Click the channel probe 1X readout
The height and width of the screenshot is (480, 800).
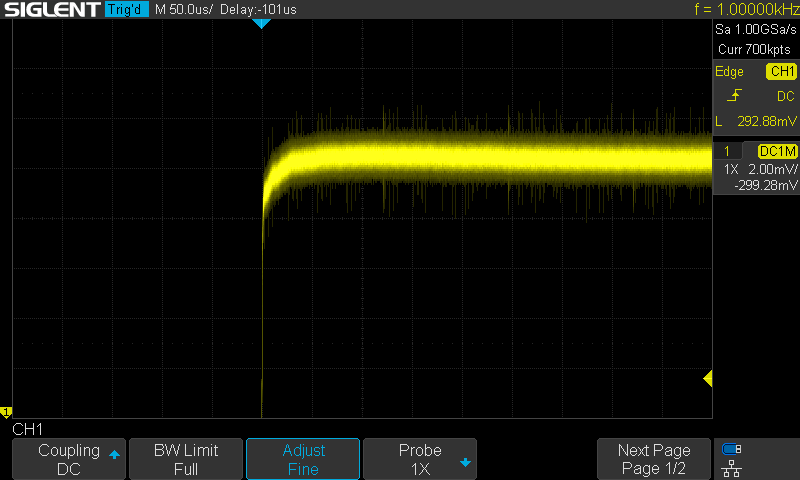click(x=731, y=169)
